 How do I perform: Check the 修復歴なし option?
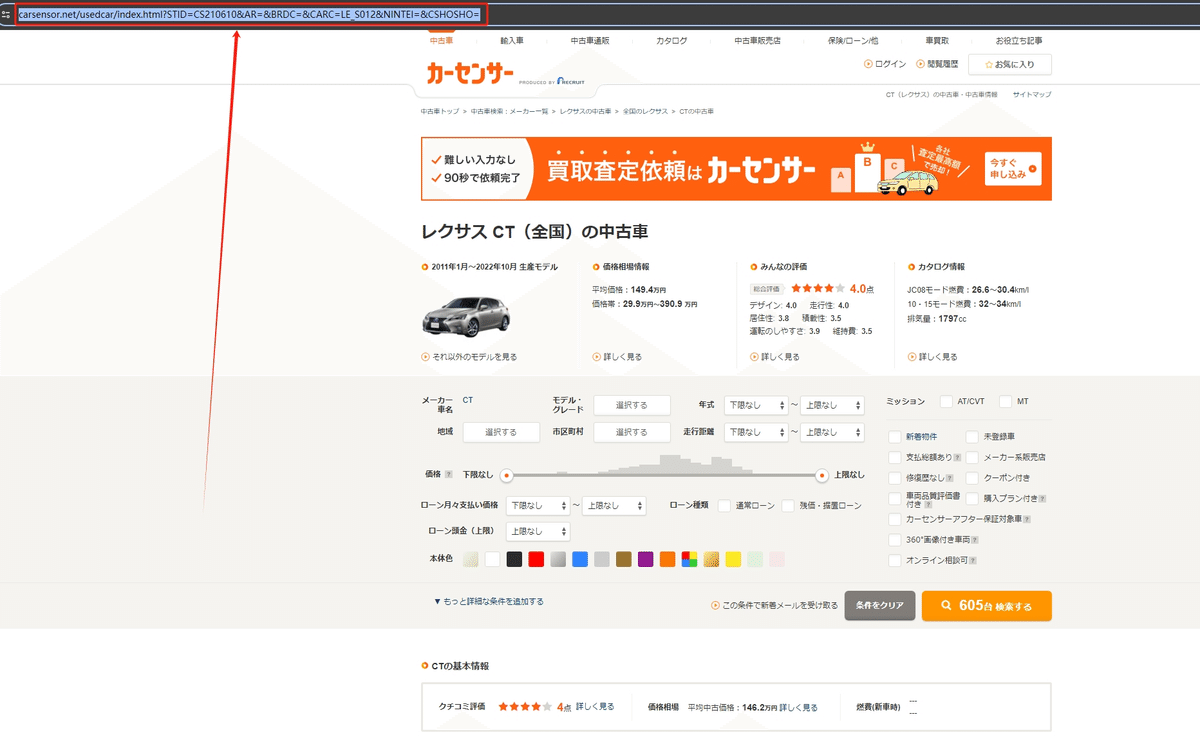[x=895, y=478]
